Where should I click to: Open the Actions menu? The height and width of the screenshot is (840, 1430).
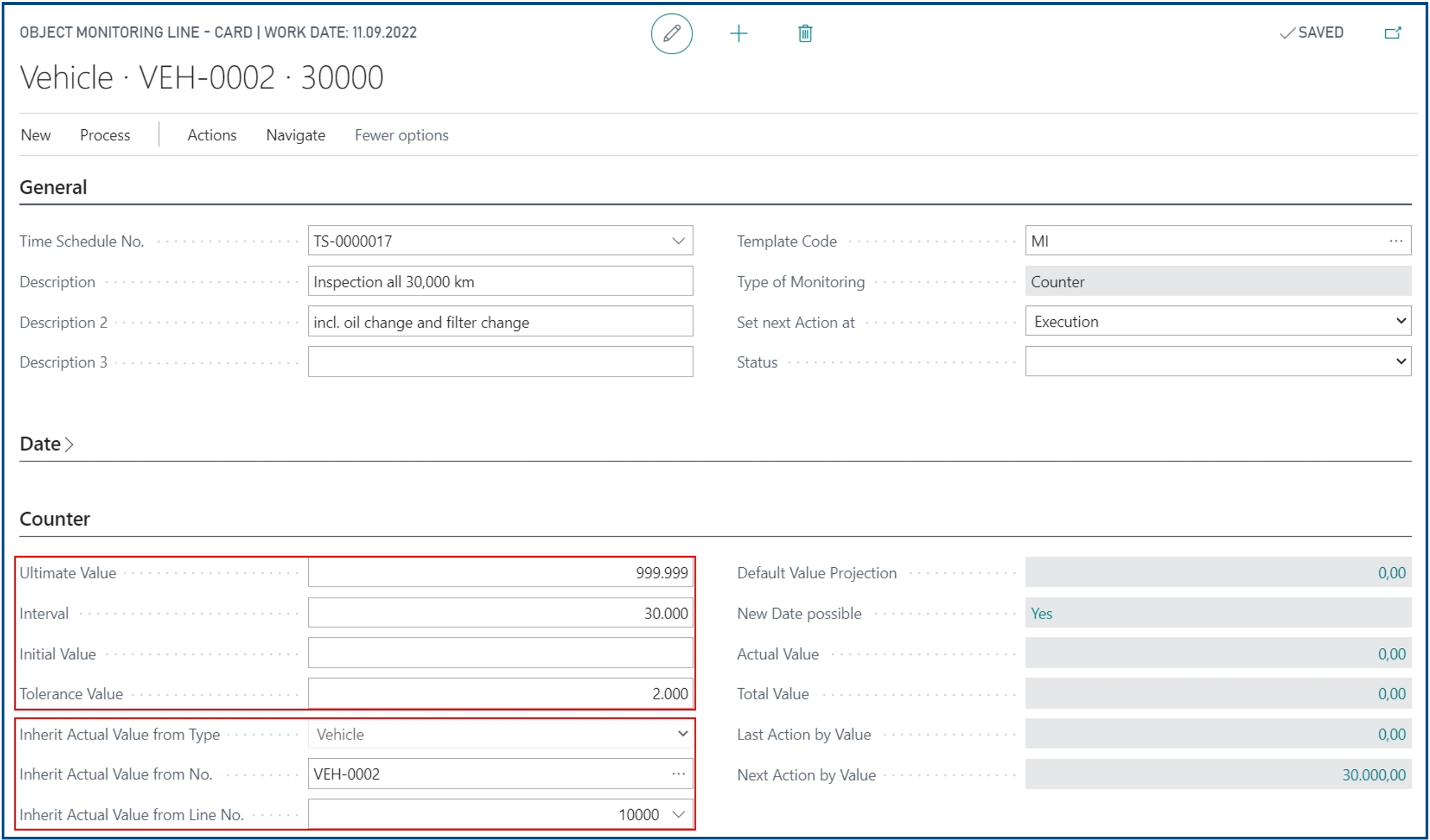point(212,135)
